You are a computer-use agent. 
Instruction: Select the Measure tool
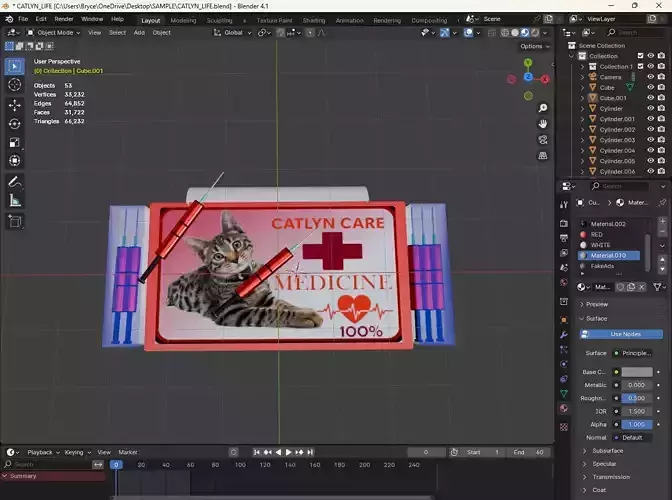coord(15,201)
